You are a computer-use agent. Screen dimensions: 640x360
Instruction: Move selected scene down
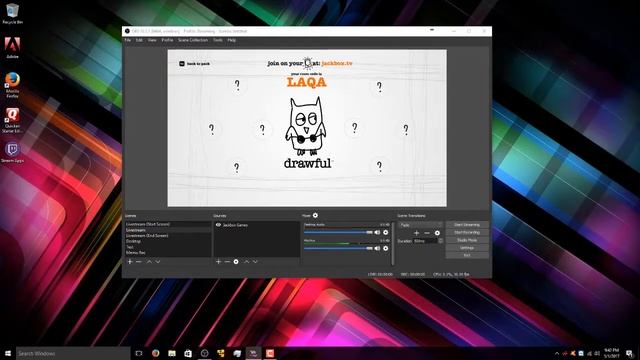click(158, 262)
